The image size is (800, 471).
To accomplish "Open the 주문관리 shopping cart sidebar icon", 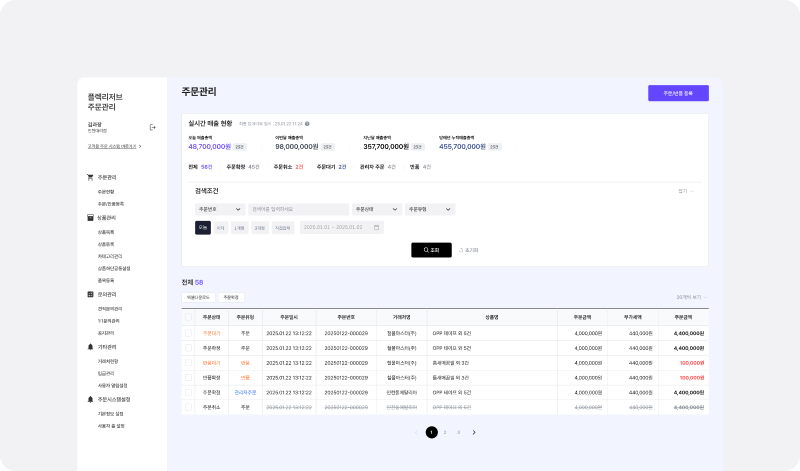I will coord(90,178).
